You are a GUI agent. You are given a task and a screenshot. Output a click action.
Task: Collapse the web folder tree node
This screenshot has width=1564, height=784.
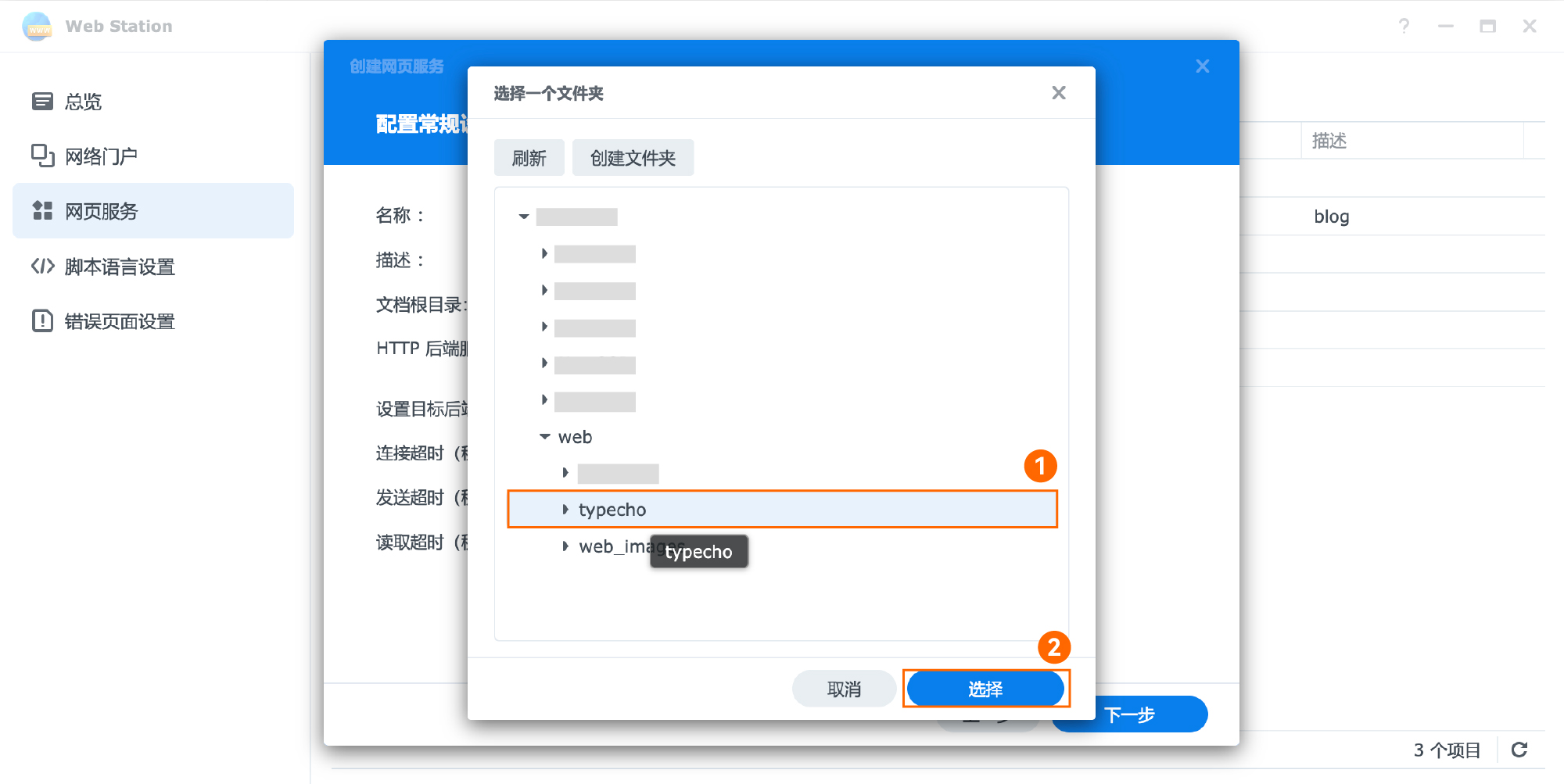[545, 437]
